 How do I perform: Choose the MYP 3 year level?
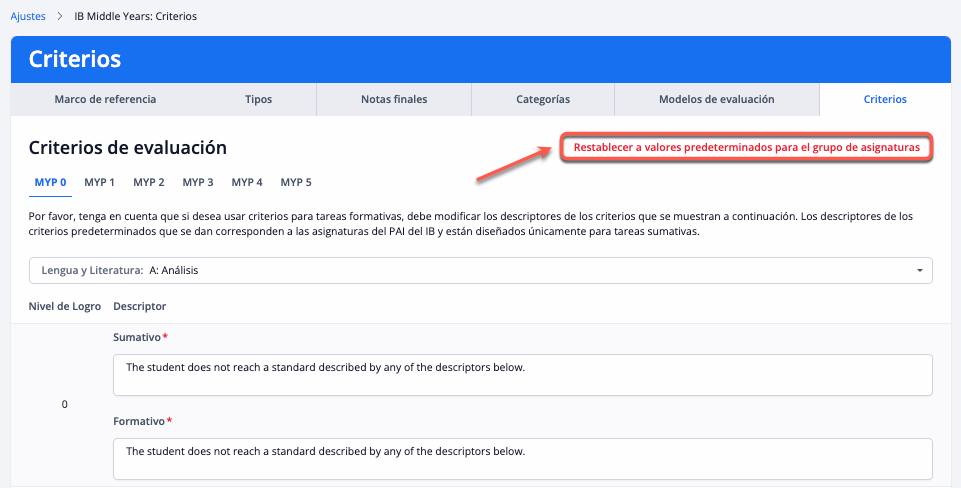(198, 183)
